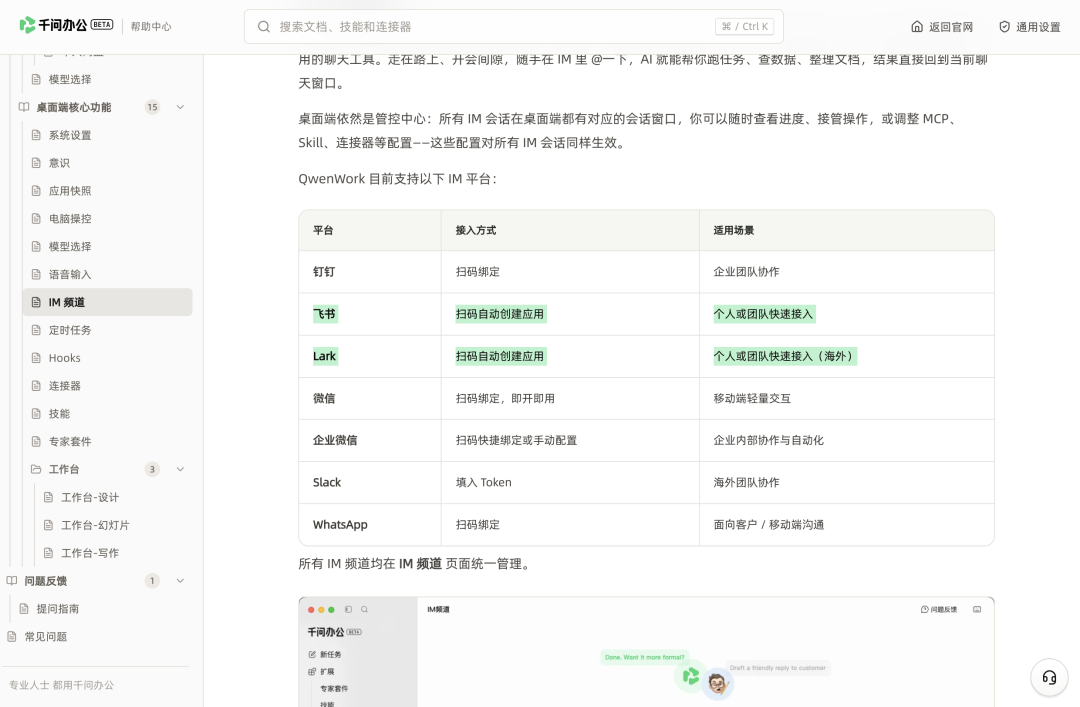Collapse the 桌面端核心功能 section chevron
This screenshot has width=1080, height=707.
click(x=180, y=107)
